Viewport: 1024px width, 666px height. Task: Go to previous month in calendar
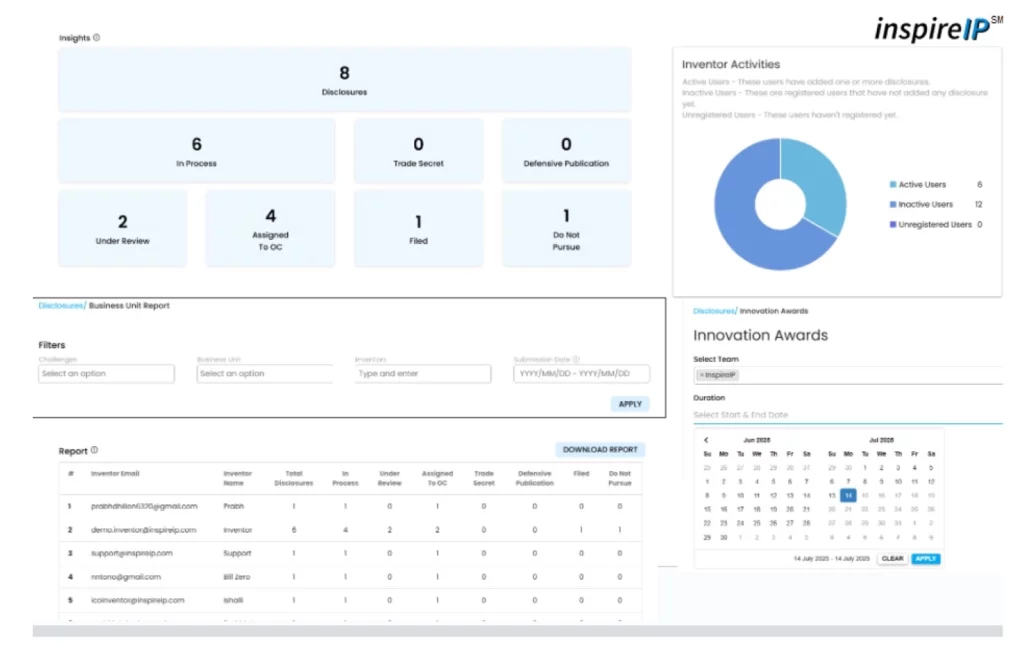[x=706, y=440]
